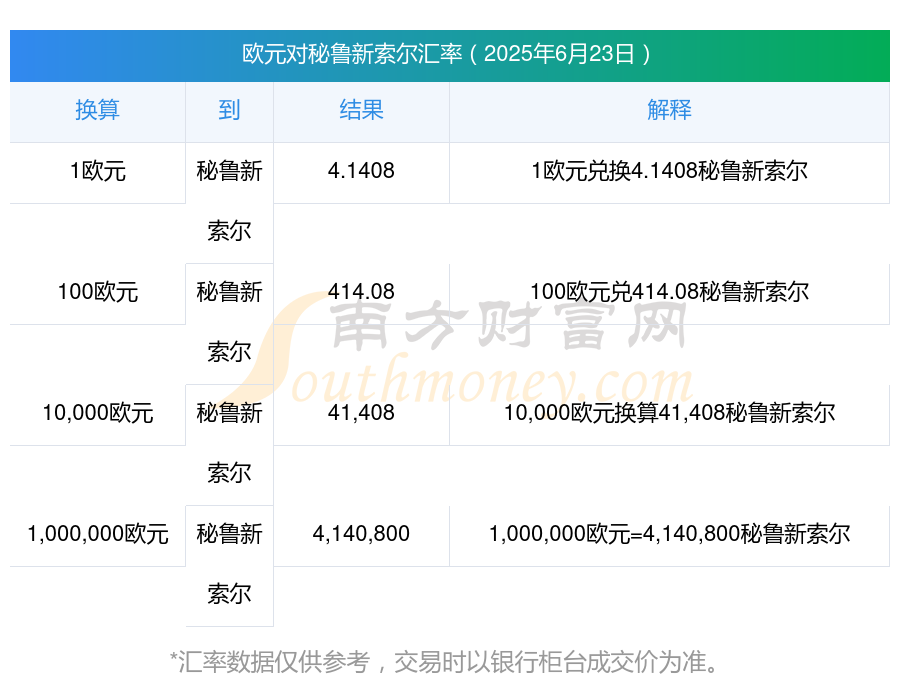Viewport: 900px width, 693px height.
Task: Select the 1,000,000欧元 cell
Action: click(98, 534)
